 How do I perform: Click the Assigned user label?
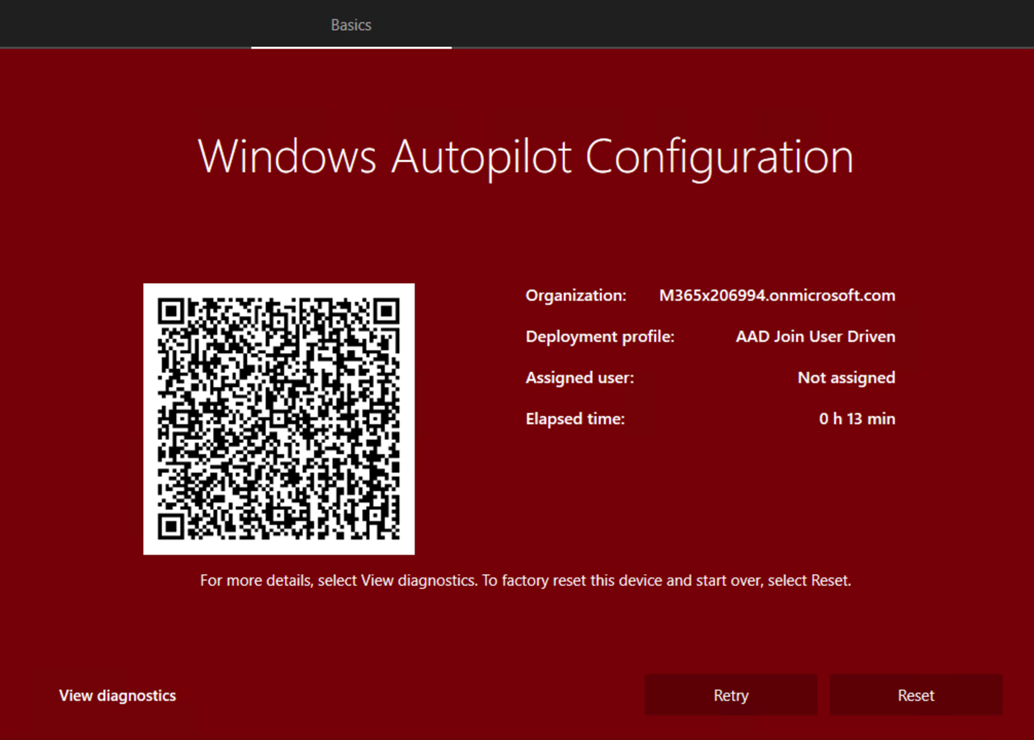coord(579,377)
